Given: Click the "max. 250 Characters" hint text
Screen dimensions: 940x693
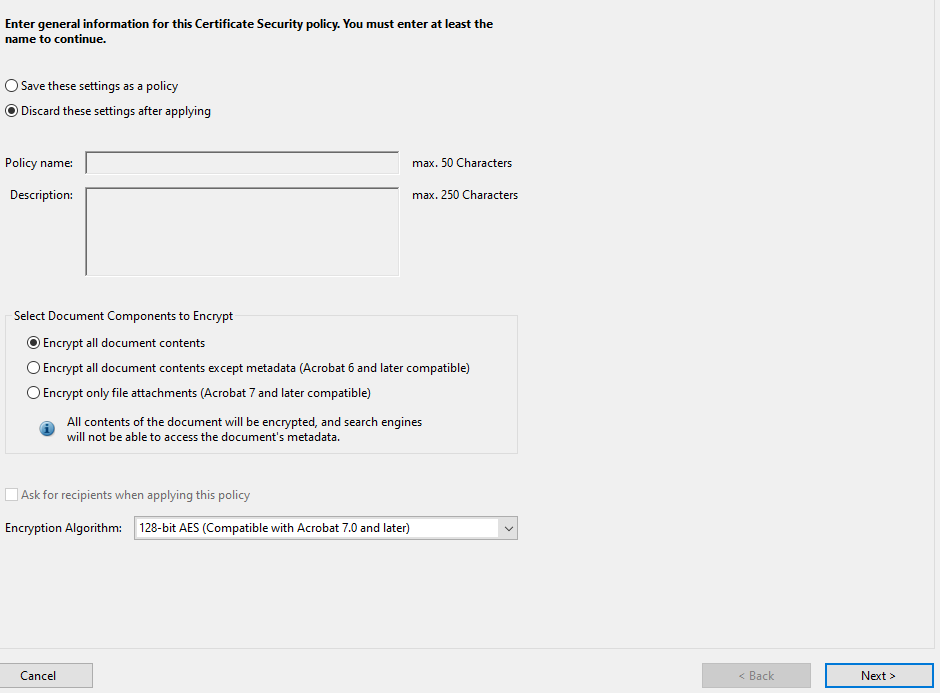Looking at the screenshot, I should [465, 195].
